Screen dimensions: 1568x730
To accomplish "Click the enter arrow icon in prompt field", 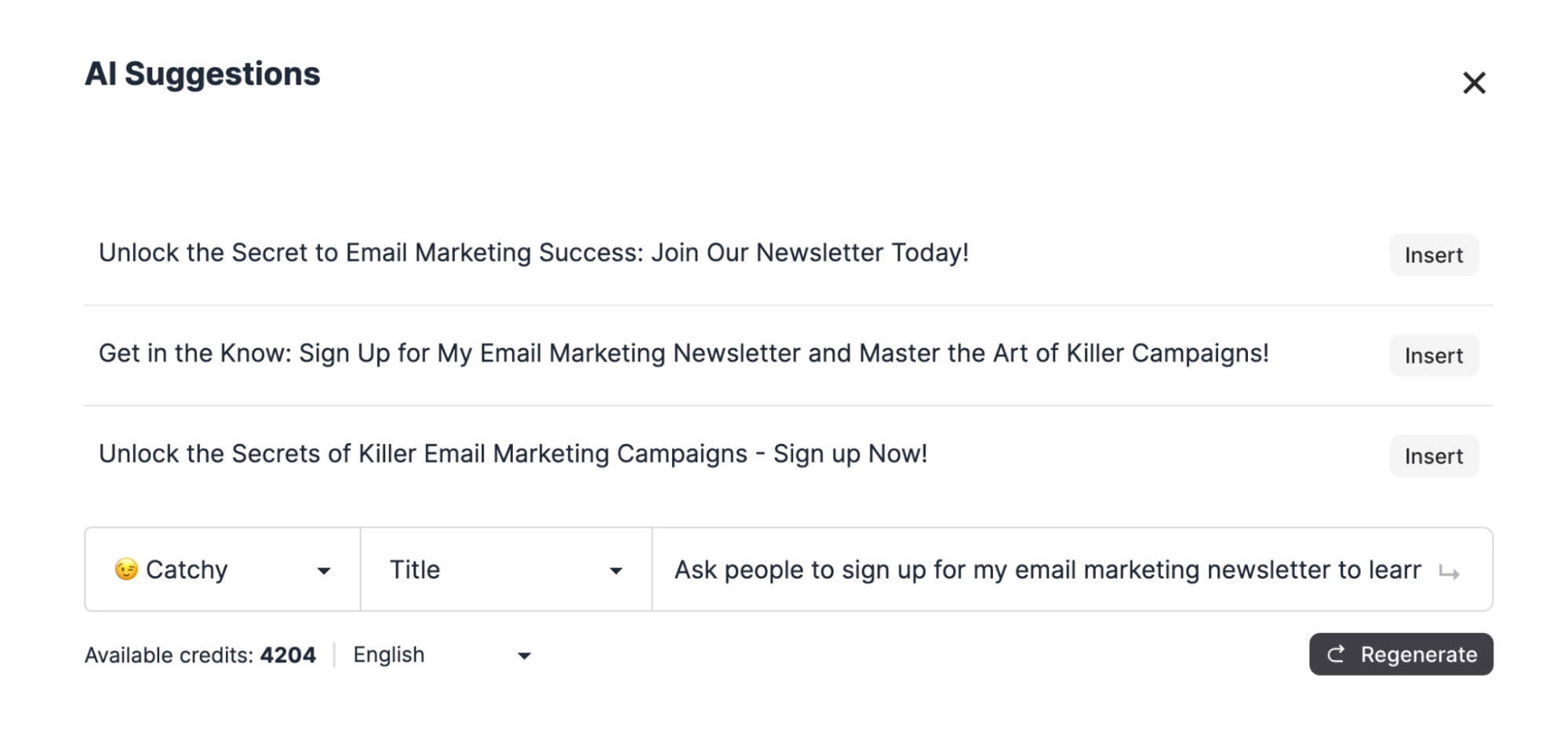I will [1449, 573].
